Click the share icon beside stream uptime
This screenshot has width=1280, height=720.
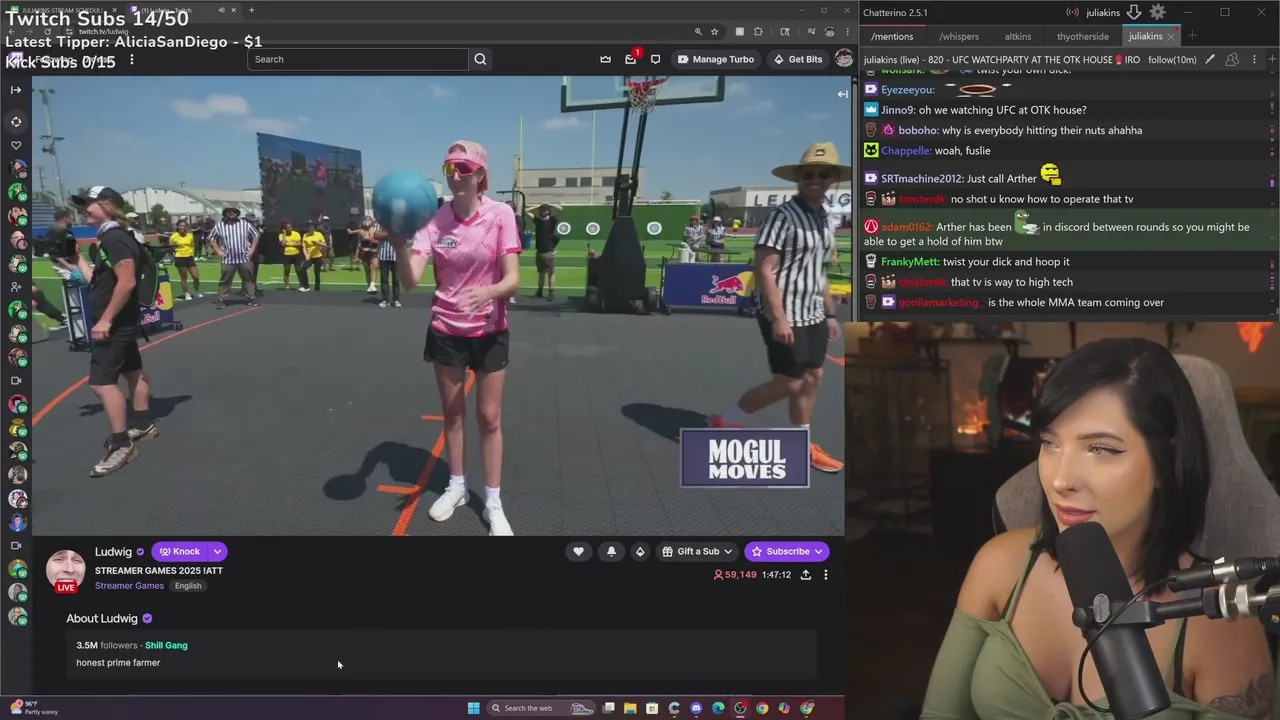(805, 575)
